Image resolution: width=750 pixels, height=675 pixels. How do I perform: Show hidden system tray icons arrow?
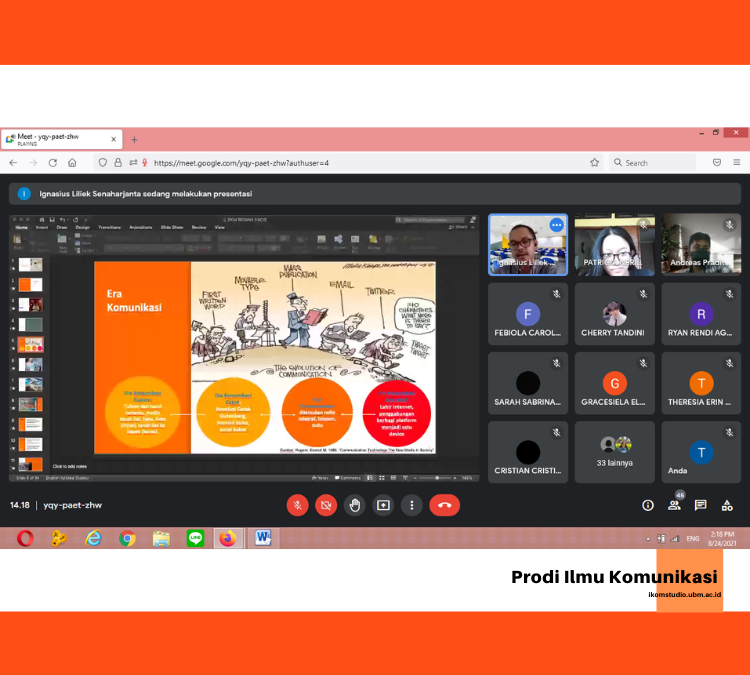tap(648, 539)
